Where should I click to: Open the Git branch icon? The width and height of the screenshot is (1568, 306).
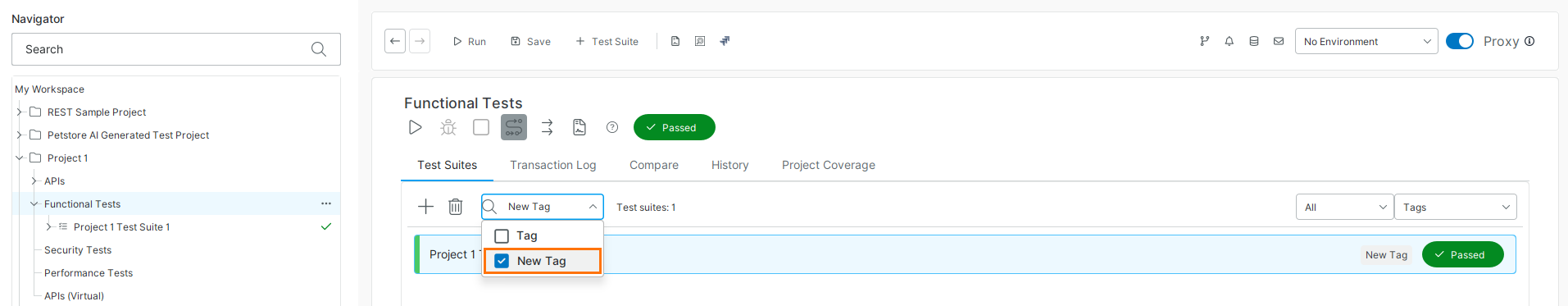pyautogui.click(x=1204, y=41)
